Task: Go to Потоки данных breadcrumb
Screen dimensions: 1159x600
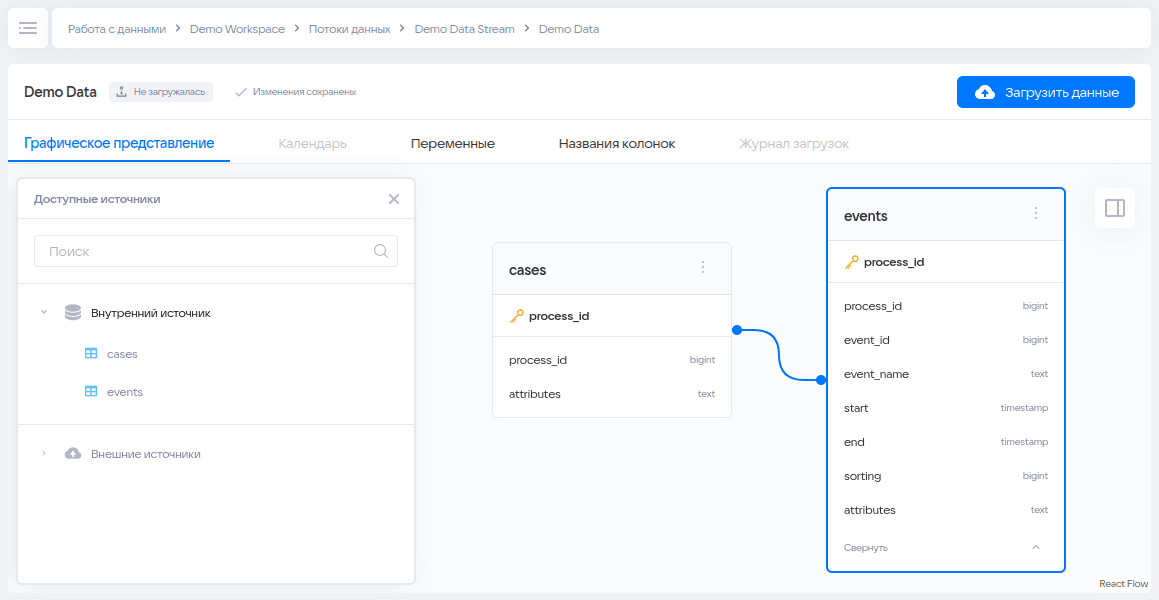Action: [350, 29]
